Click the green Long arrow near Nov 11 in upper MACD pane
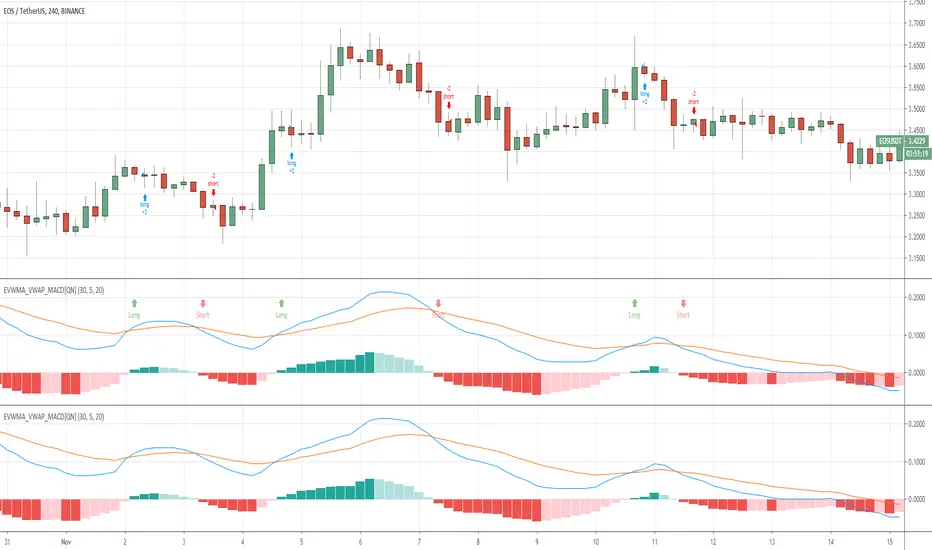Viewport: 932px width, 550px height. [x=633, y=302]
